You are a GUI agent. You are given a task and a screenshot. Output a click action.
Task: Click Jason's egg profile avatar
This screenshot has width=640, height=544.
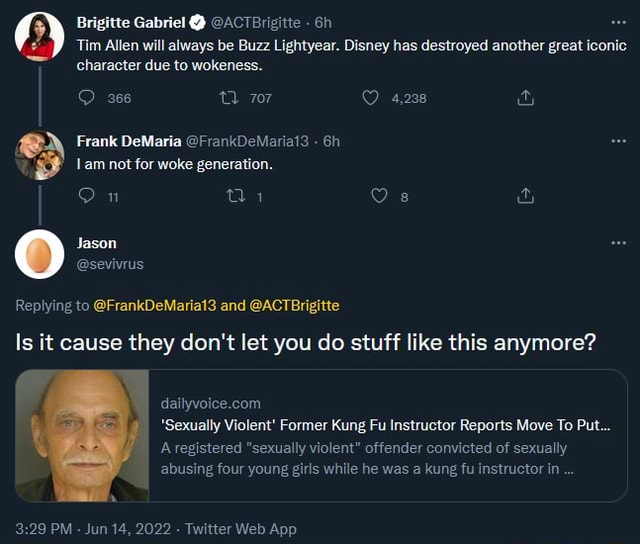(40, 254)
